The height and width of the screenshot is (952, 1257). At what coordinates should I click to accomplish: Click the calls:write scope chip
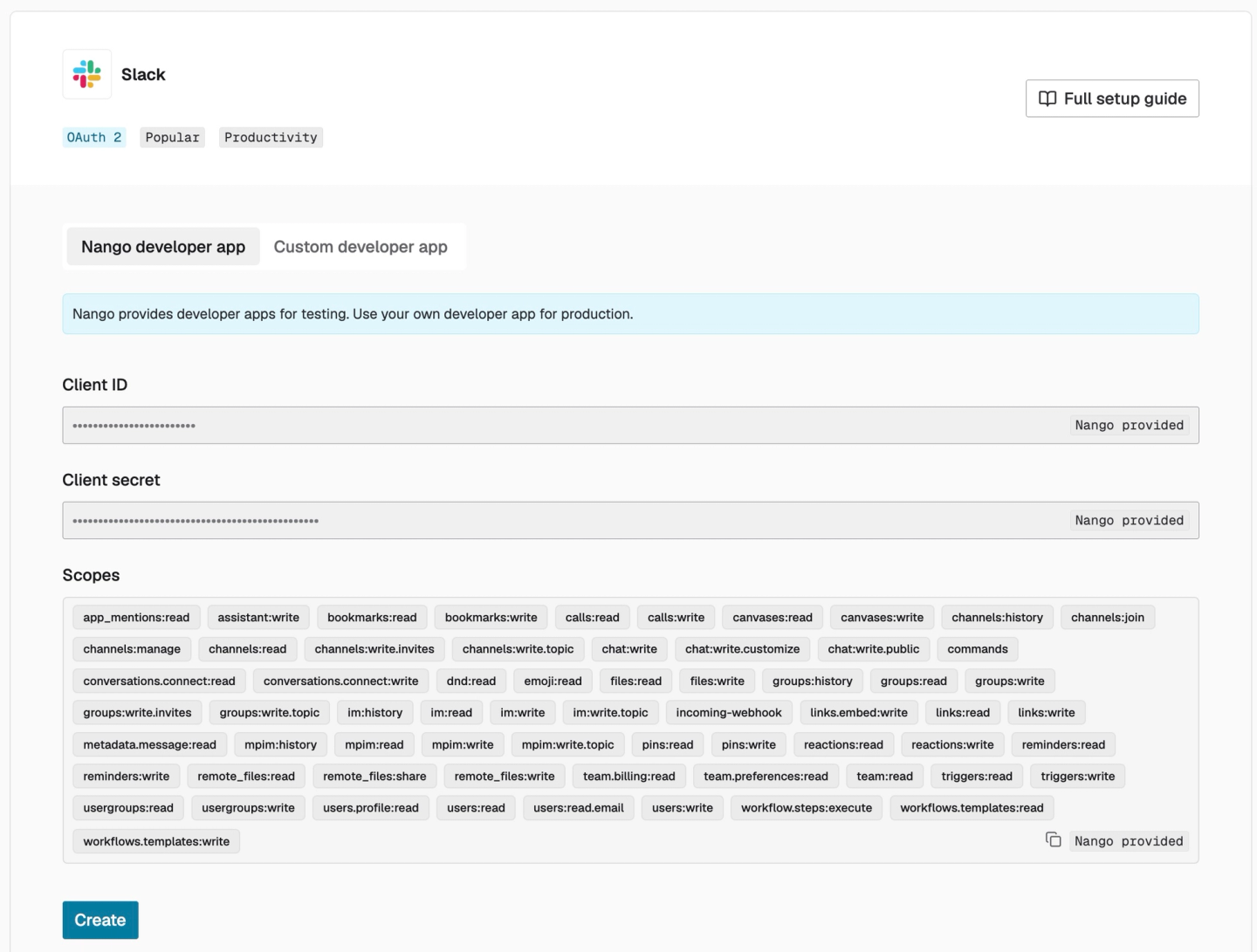point(677,618)
